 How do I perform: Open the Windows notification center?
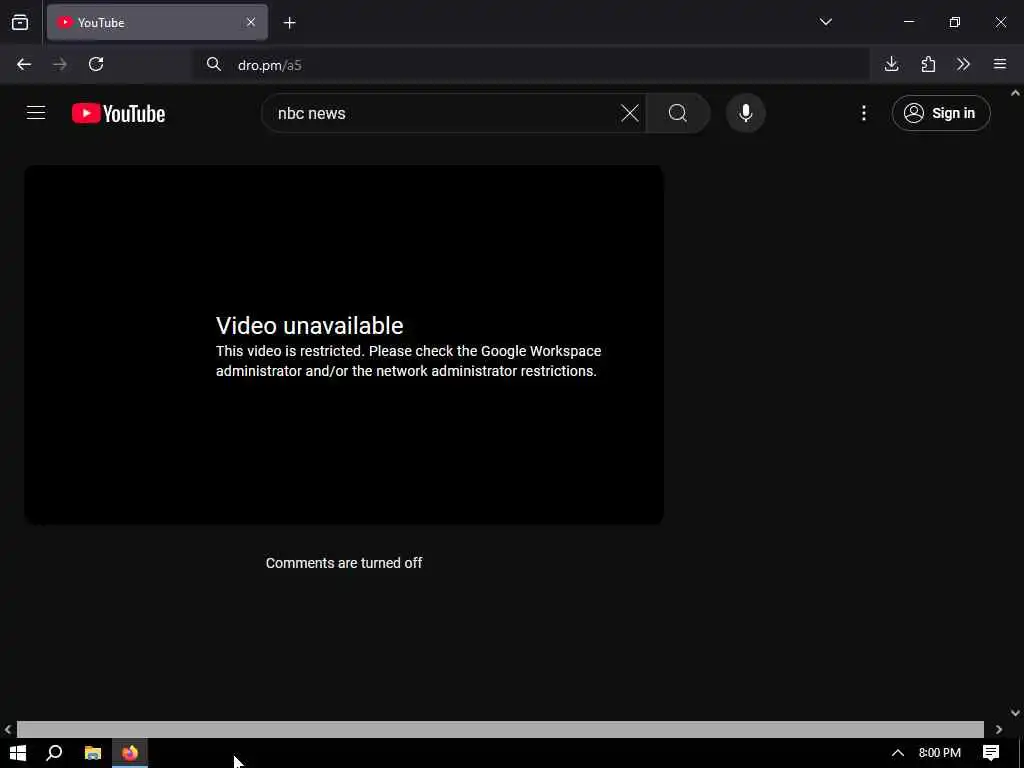(991, 753)
